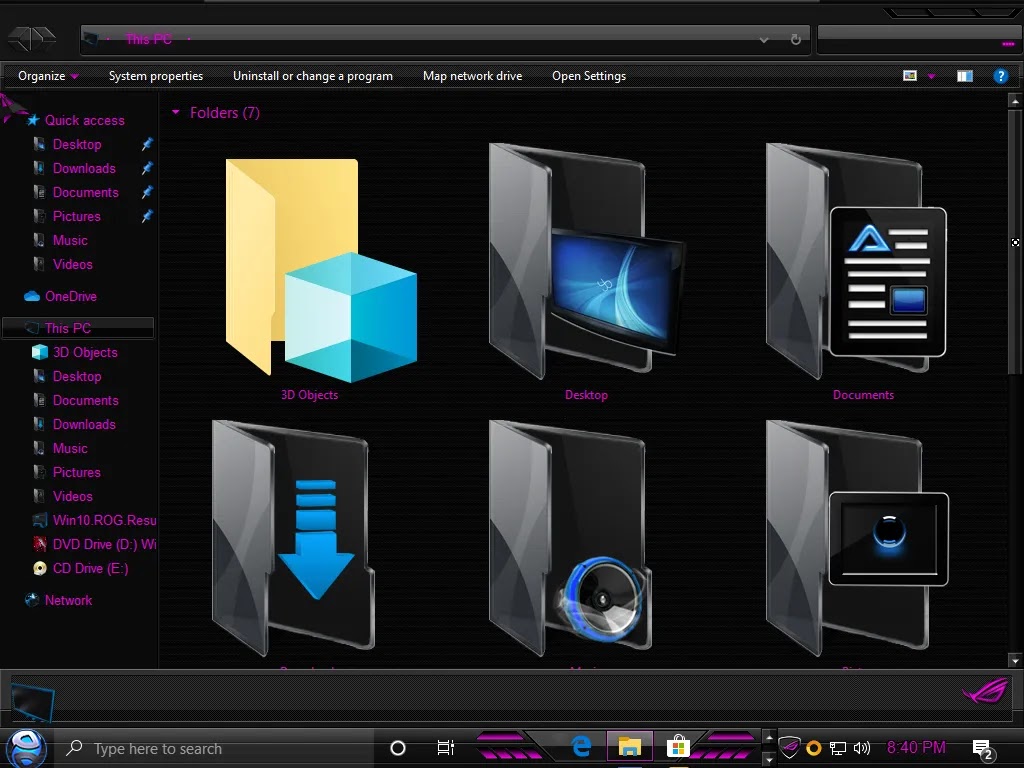
Task: Toggle the preview pane icon
Action: pos(965,76)
